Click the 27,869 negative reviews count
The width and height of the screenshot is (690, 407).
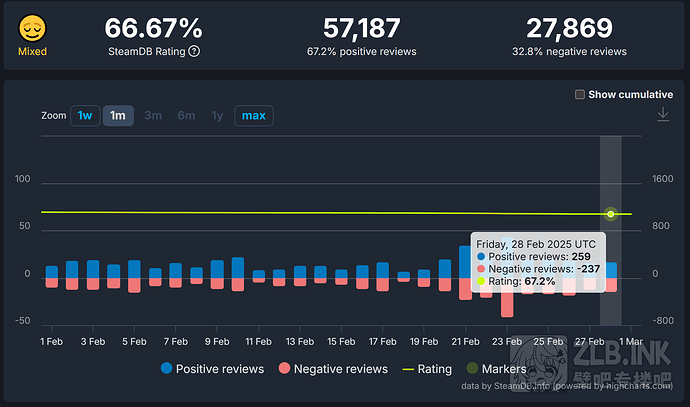pos(570,28)
